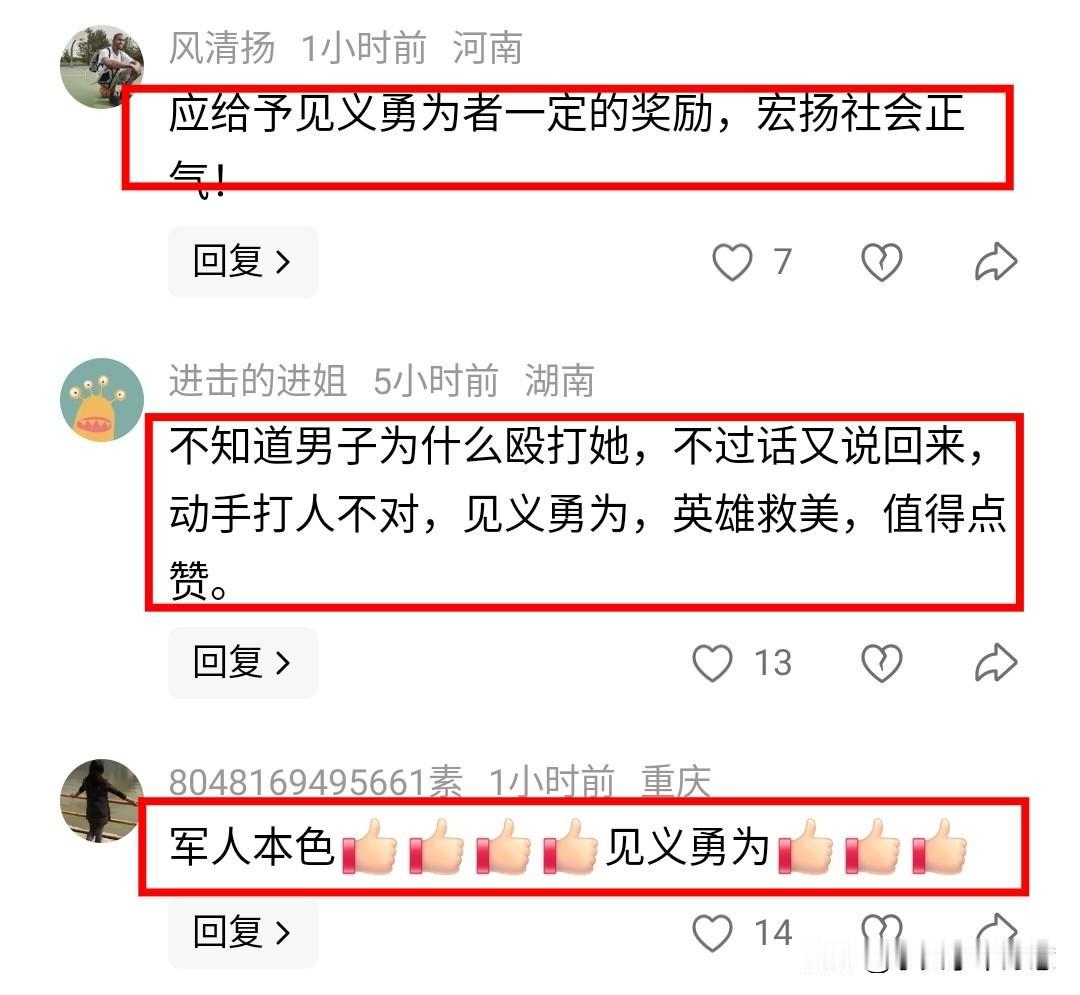
Task: Share 进击的进姐's comment
Action: click(996, 662)
